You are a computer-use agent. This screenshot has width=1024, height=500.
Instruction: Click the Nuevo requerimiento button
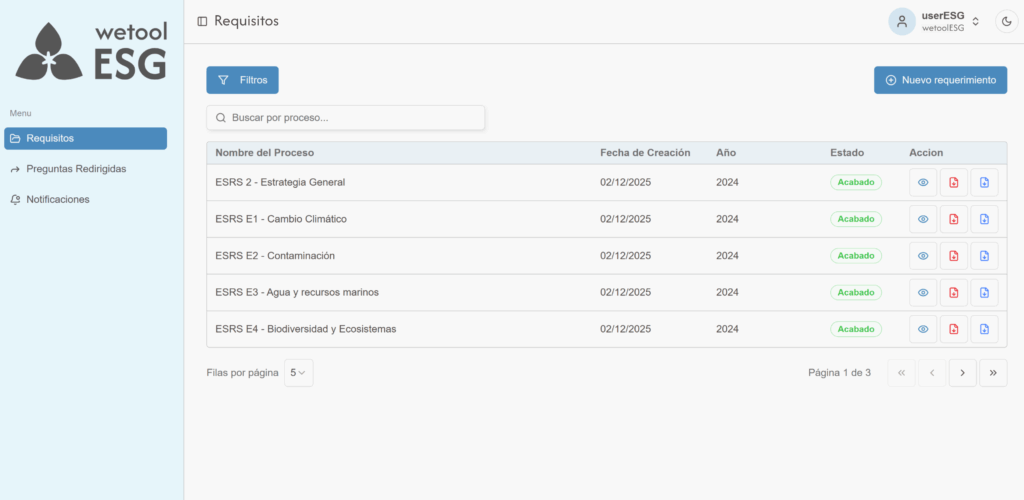pyautogui.click(x=940, y=80)
